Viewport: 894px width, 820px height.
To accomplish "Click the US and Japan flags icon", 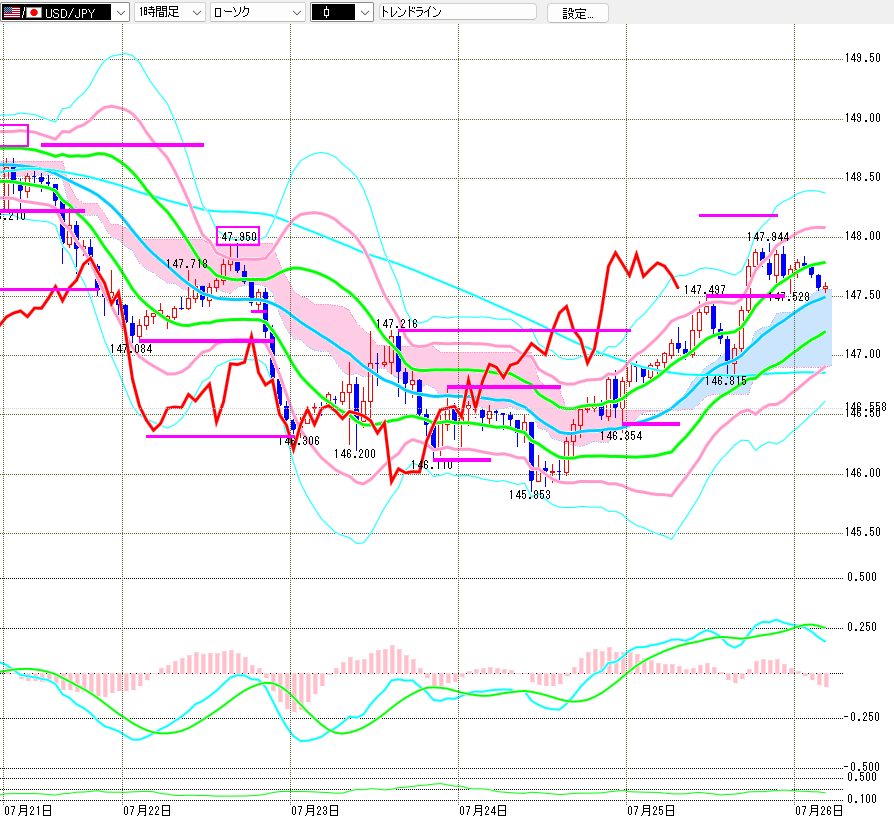I will (22, 13).
